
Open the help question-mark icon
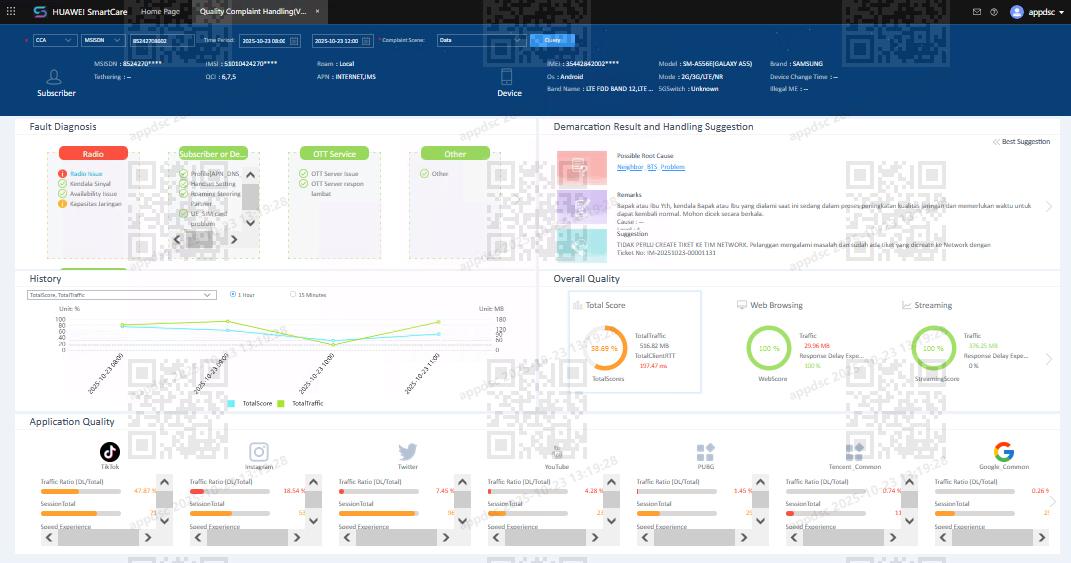click(x=994, y=12)
